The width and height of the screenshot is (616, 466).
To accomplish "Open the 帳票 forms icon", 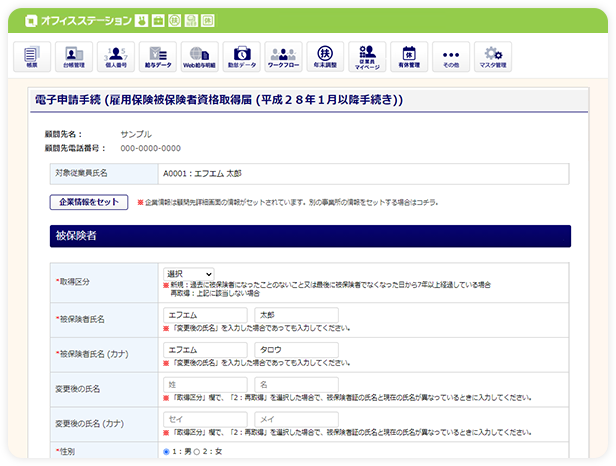I will (32, 57).
